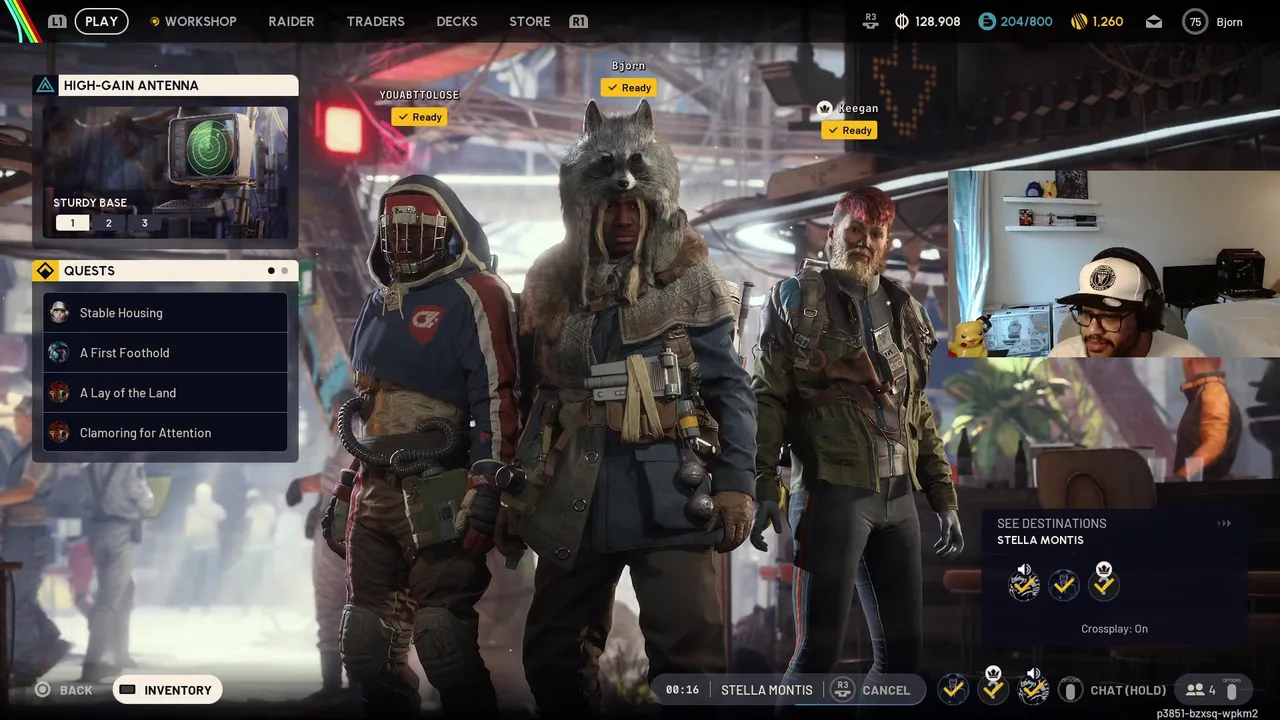Select Sturdy Base level 2

[x=108, y=223]
